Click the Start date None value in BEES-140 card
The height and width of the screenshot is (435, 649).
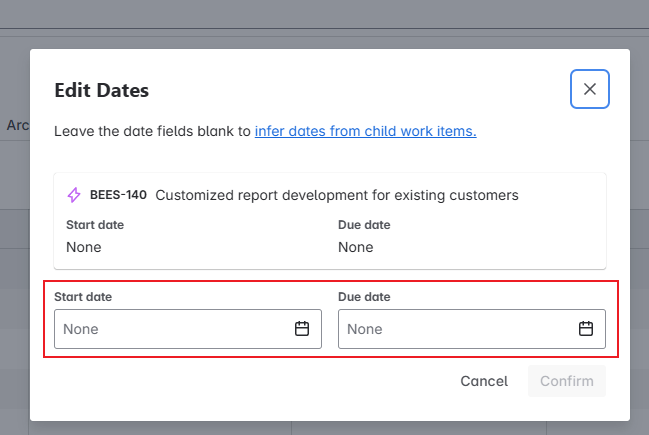84,247
